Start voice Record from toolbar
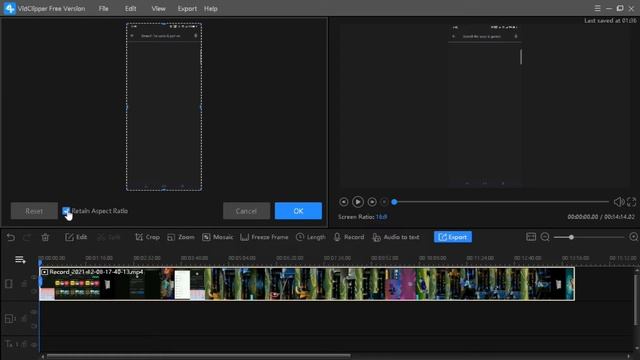640x360 pixels. pyautogui.click(x=349, y=237)
